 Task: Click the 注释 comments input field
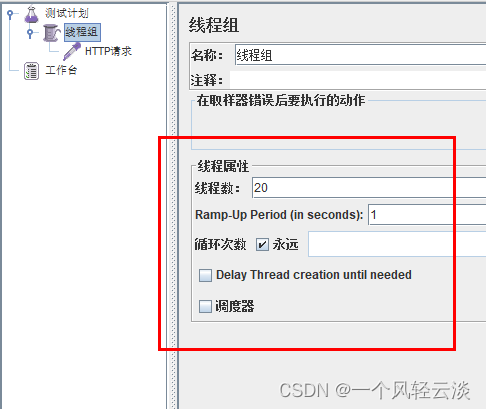[358, 80]
